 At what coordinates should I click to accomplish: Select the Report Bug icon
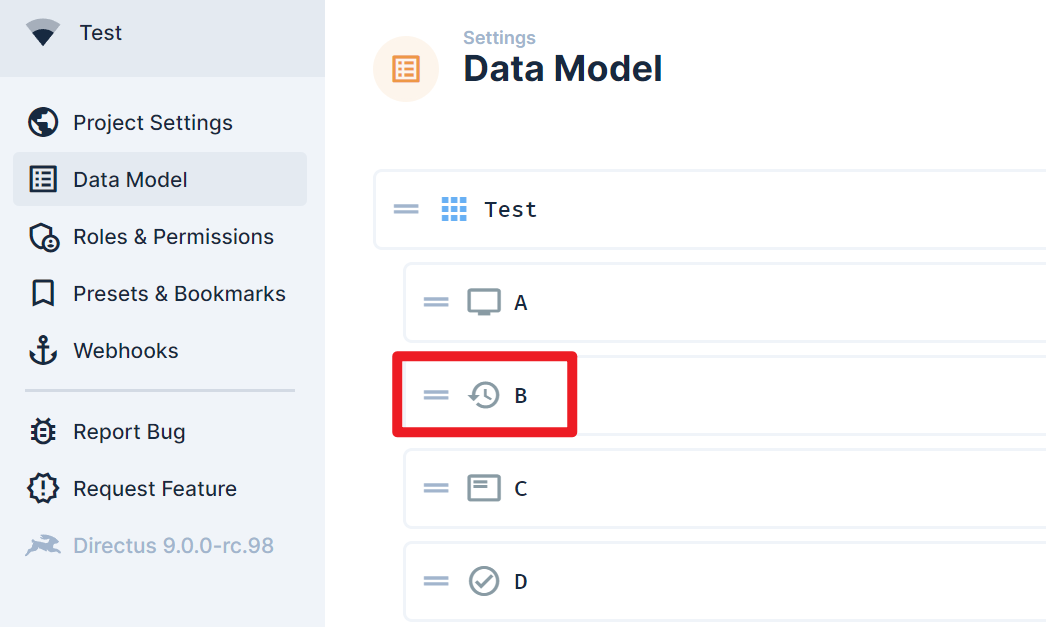(42, 431)
